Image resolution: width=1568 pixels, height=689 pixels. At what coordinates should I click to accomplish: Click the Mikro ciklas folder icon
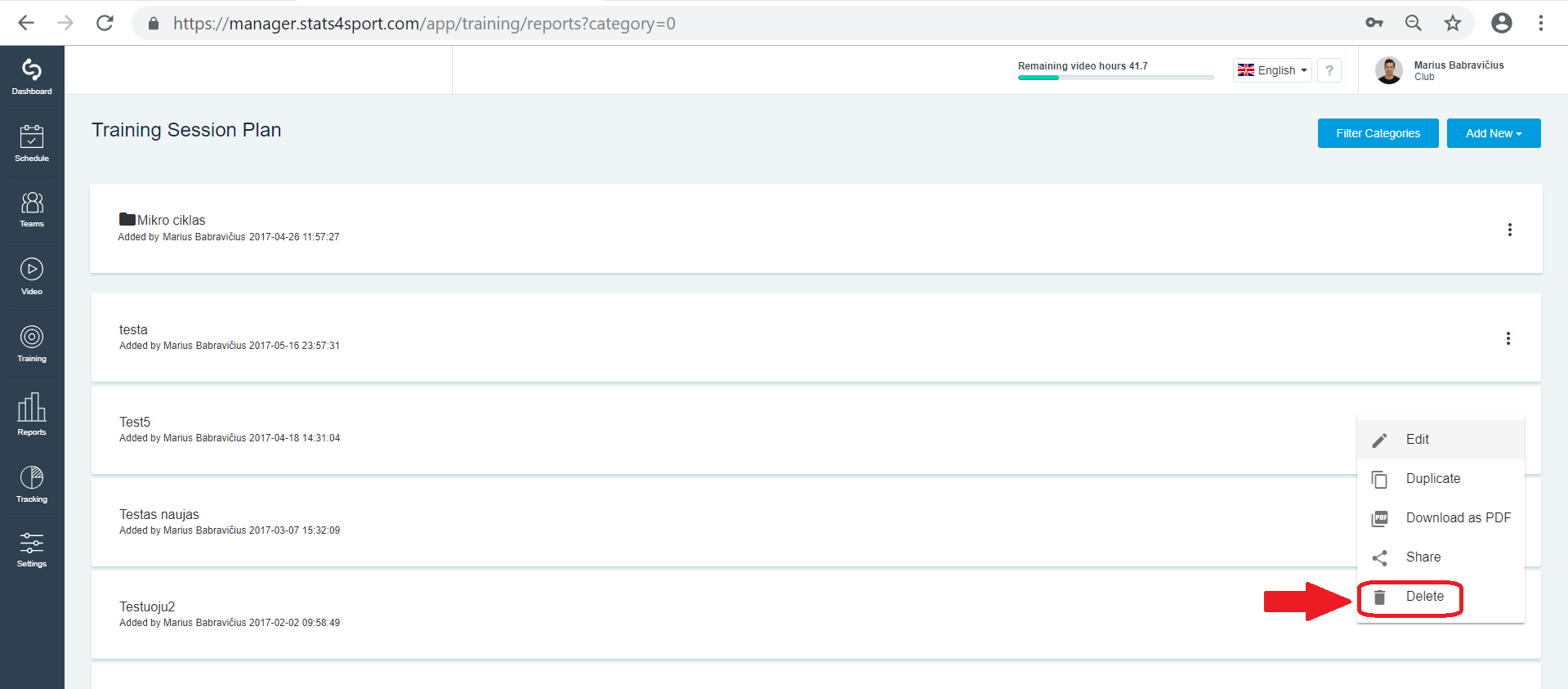point(127,219)
